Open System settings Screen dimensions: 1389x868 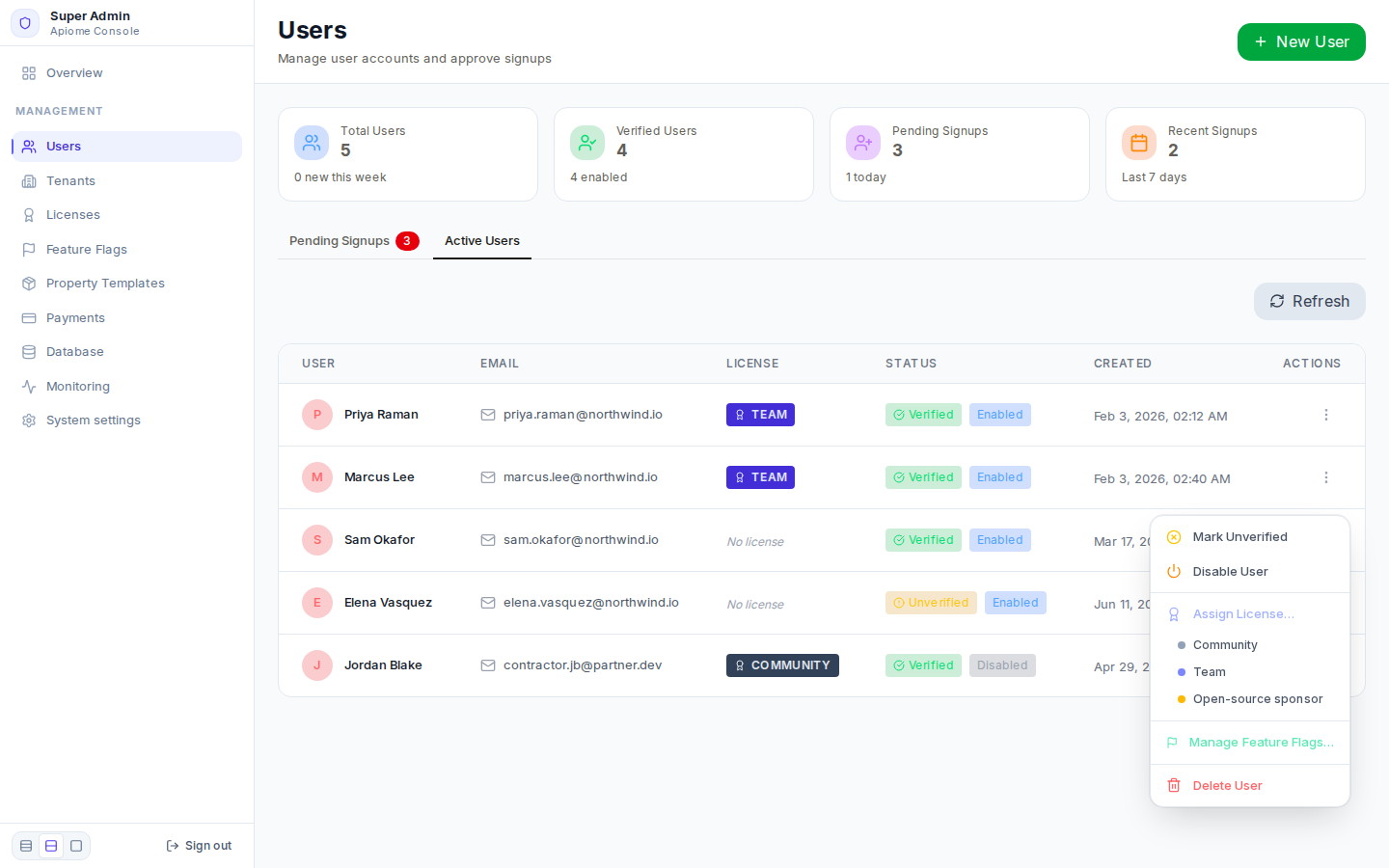coord(126,420)
